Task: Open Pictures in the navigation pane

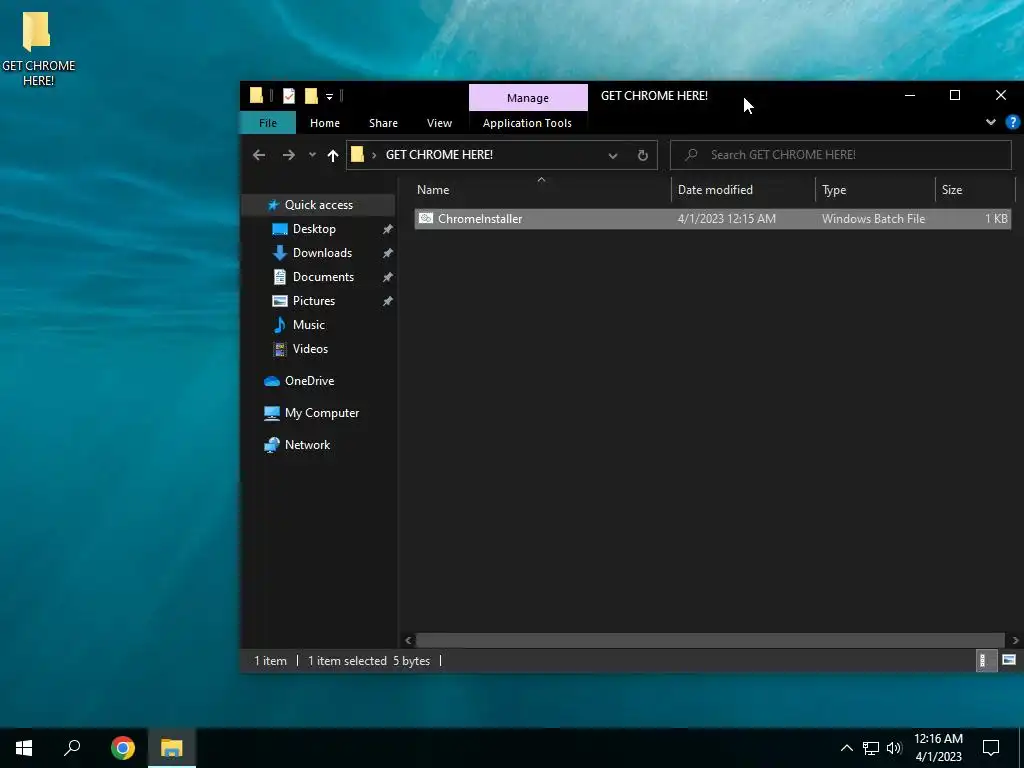Action: coord(313,301)
